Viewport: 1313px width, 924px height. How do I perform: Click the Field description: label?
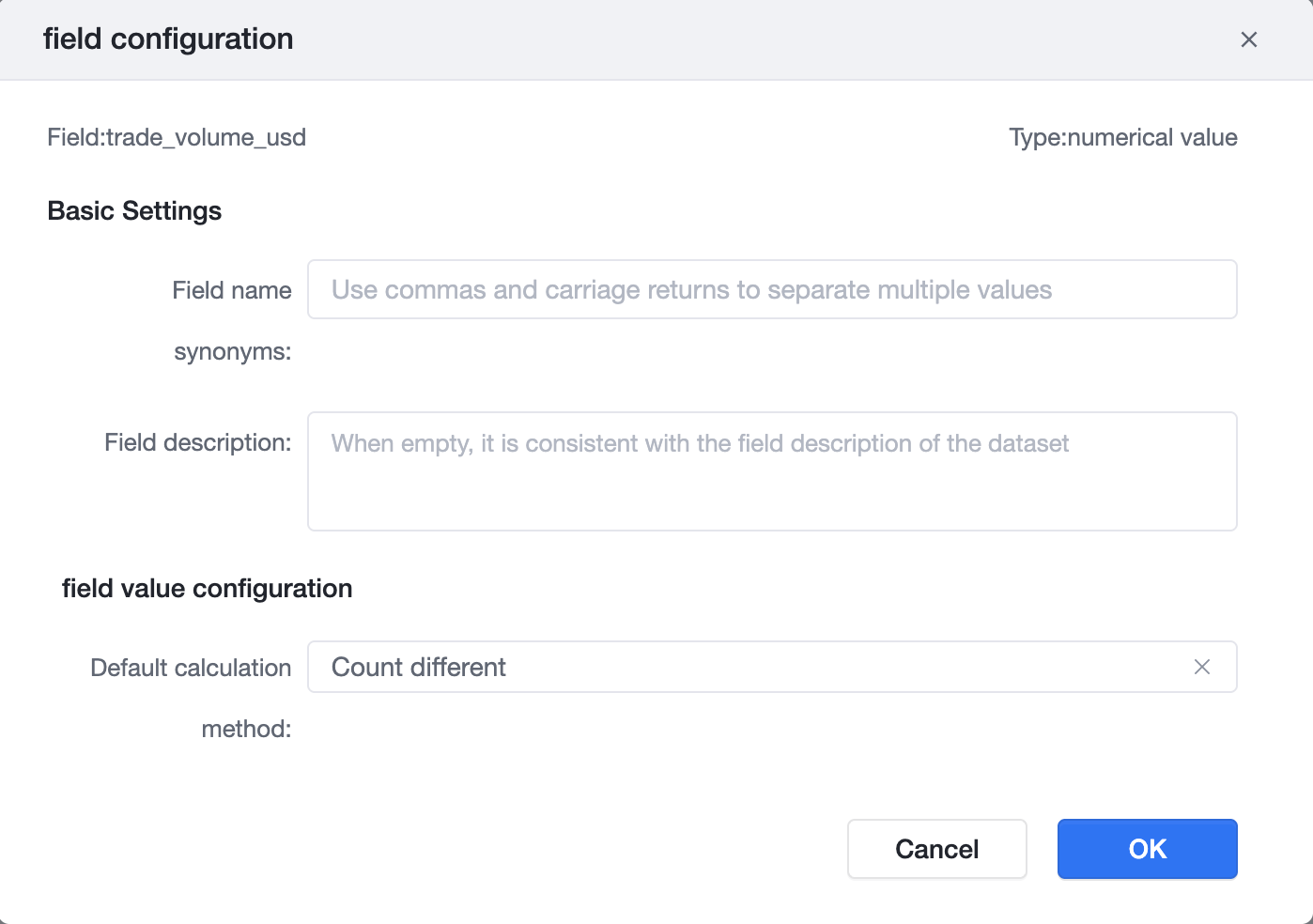point(197,442)
